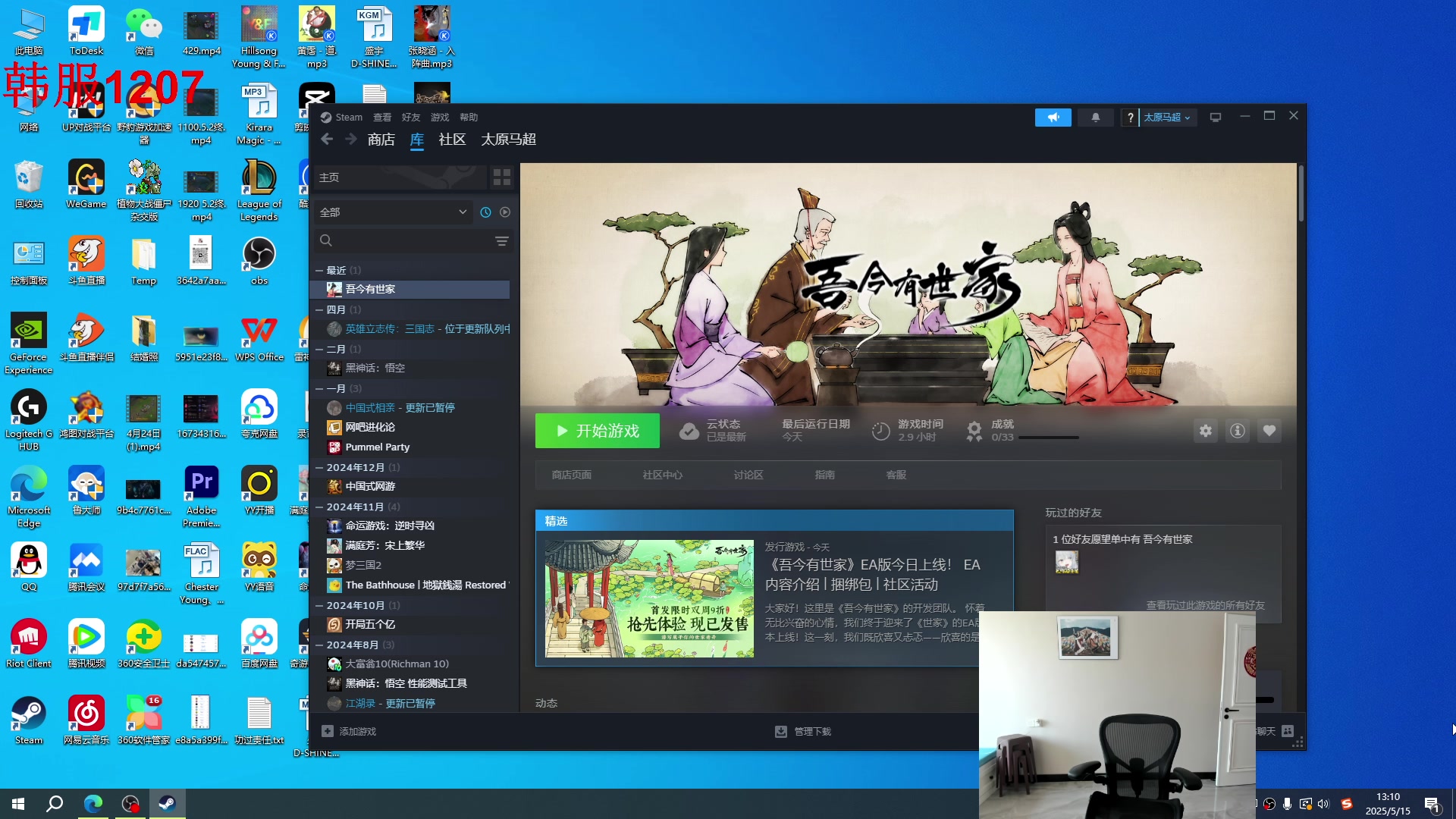The image size is (1456, 819).
Task: Open game settings gear icon
Action: point(1205,431)
